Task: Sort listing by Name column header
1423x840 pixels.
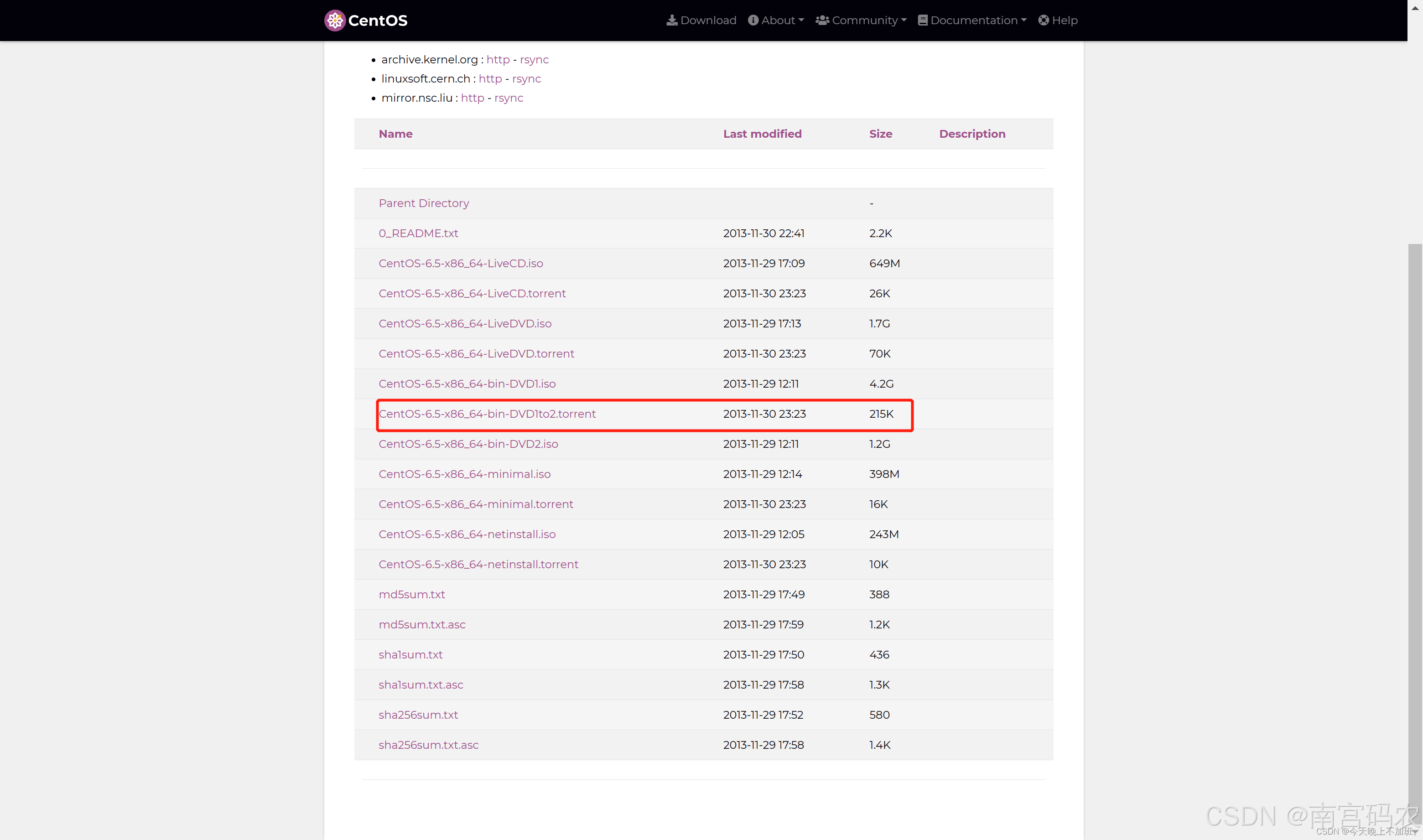Action: 395,134
